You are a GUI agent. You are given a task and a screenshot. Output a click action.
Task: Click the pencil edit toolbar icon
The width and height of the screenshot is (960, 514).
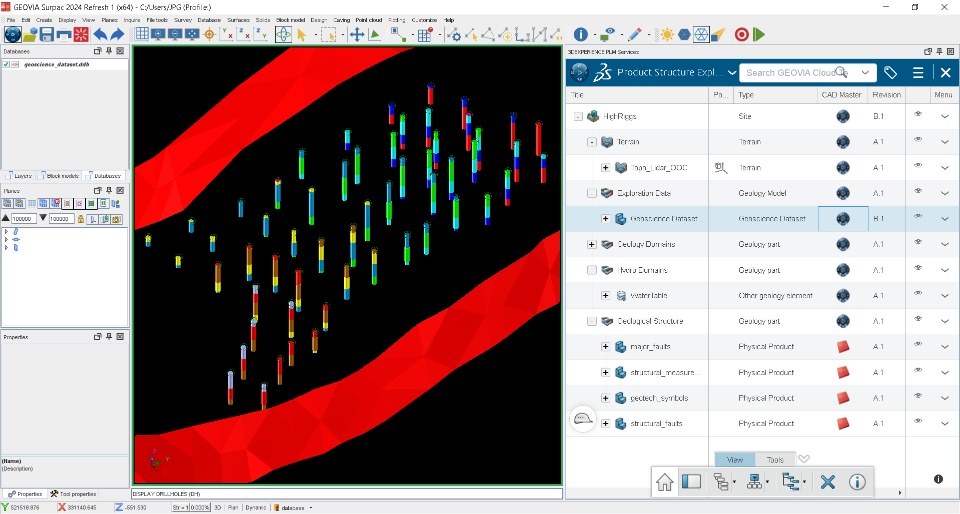tap(635, 34)
